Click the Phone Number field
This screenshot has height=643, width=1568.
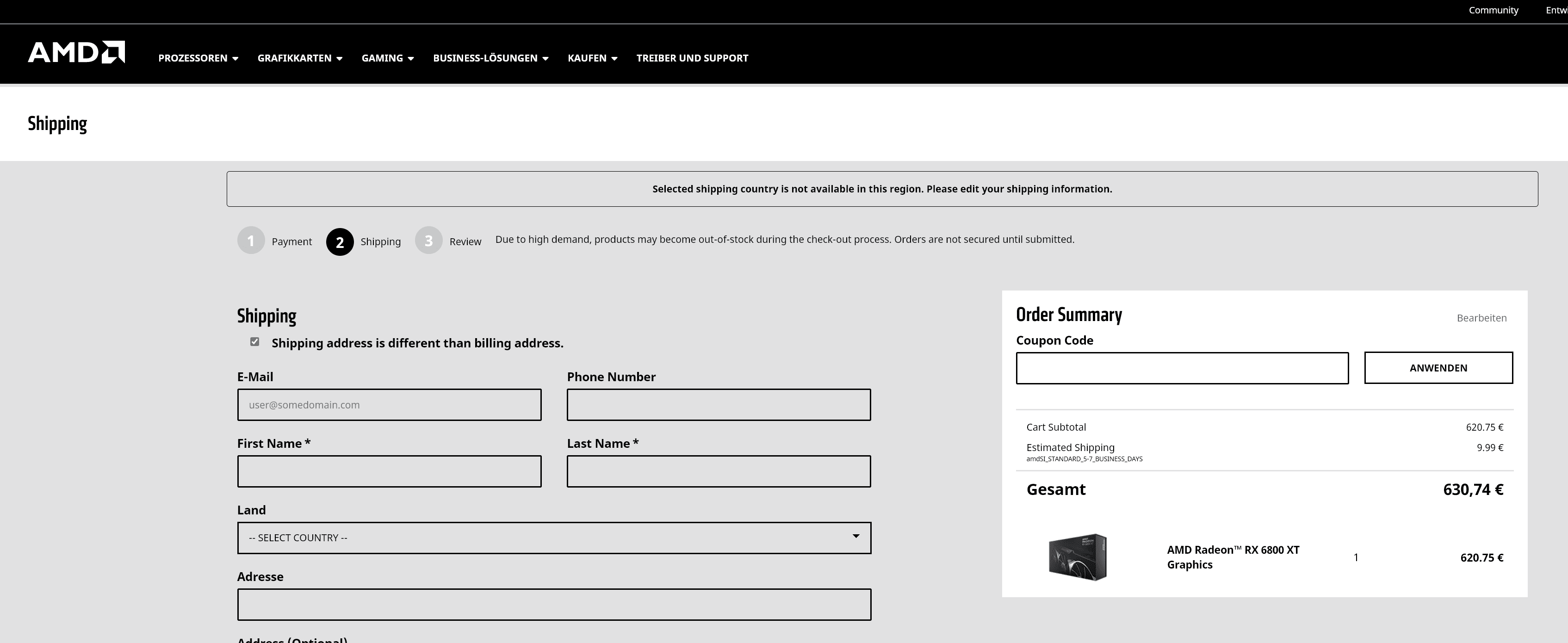[x=718, y=405]
